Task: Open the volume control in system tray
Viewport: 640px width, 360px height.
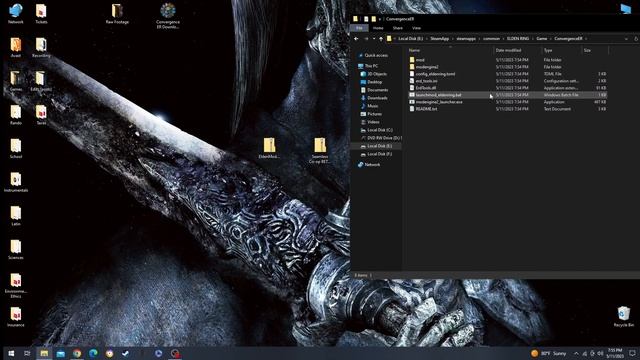Action: point(600,353)
